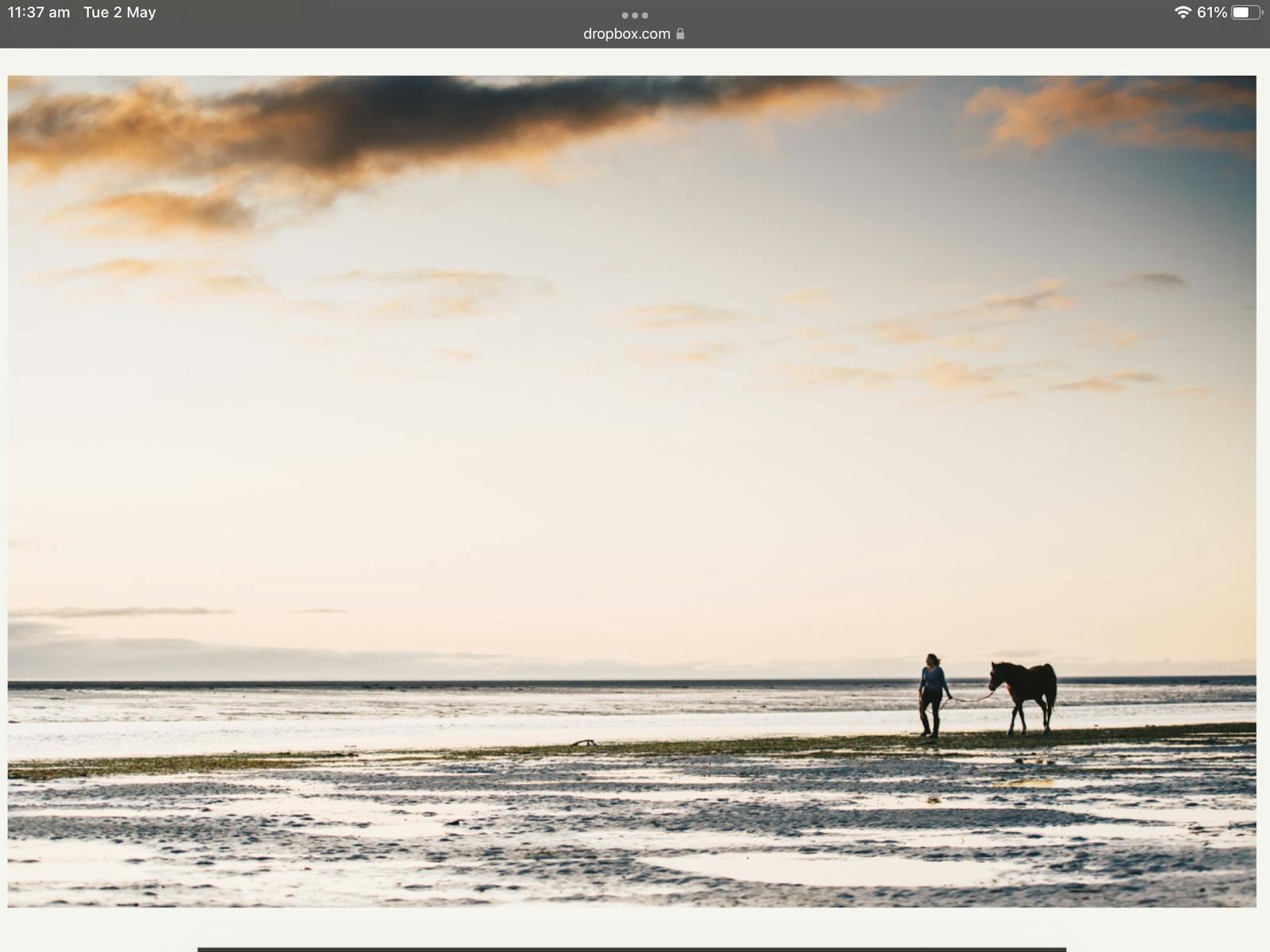This screenshot has width=1270, height=952.
Task: Tap the Tue 2 May date
Action: [120, 13]
